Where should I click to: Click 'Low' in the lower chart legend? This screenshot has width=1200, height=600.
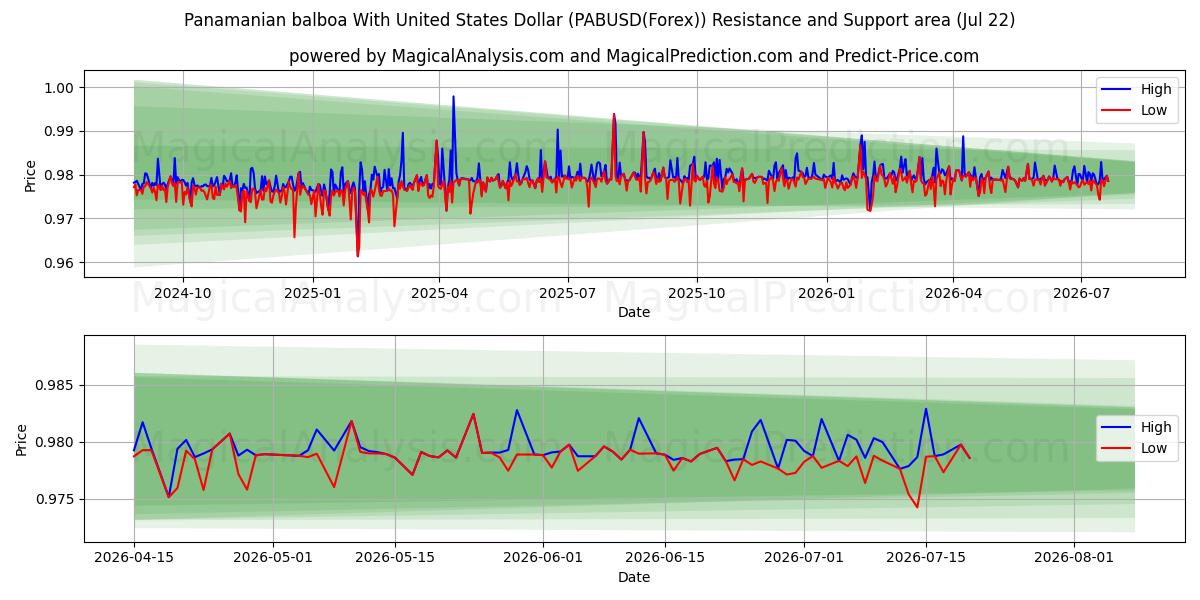[1154, 448]
